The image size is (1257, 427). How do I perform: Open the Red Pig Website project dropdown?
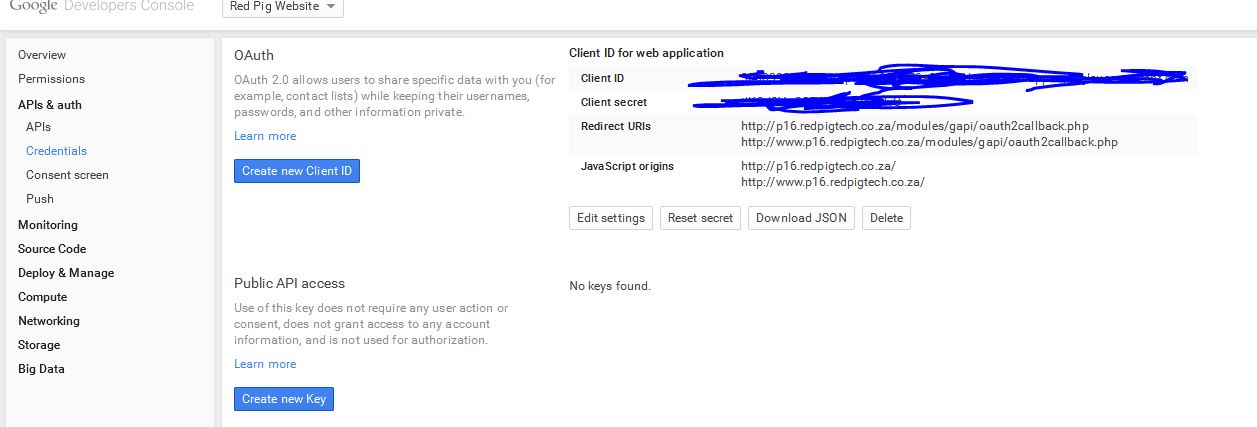click(283, 7)
